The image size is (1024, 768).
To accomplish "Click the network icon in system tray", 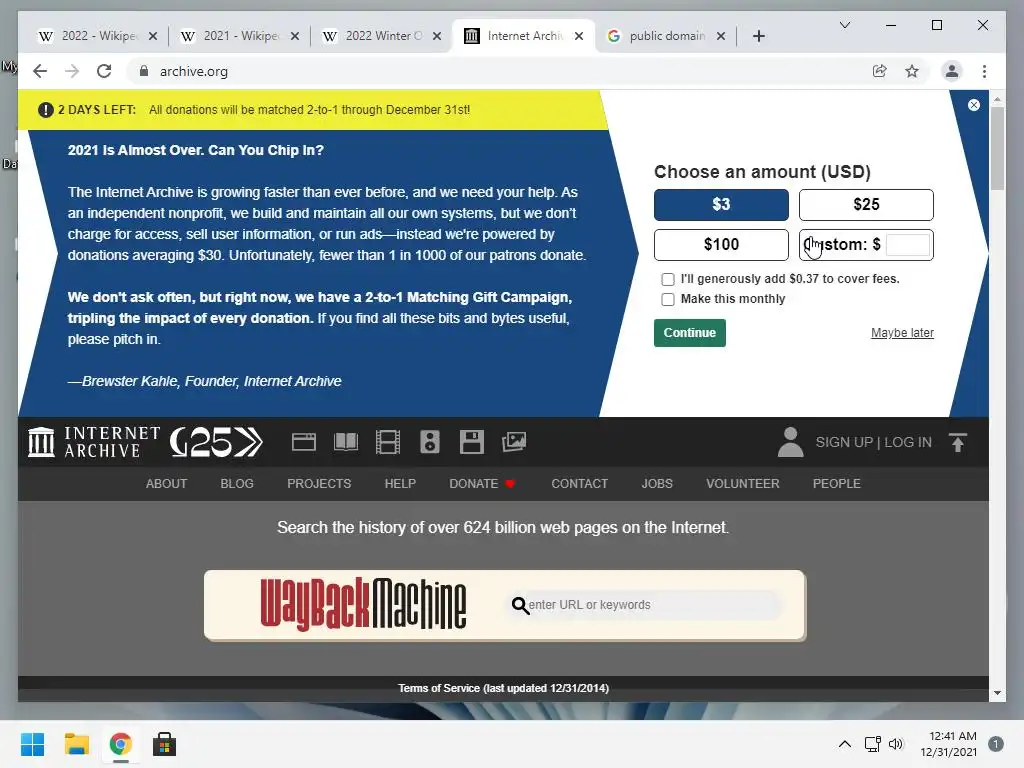I will [x=872, y=744].
